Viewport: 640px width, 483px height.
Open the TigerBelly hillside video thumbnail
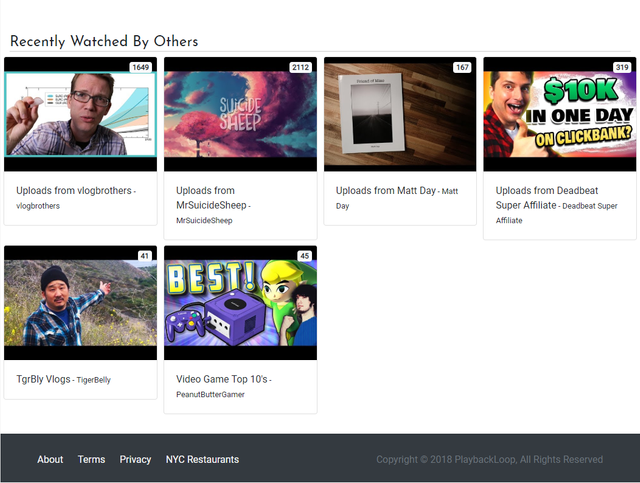point(80,303)
